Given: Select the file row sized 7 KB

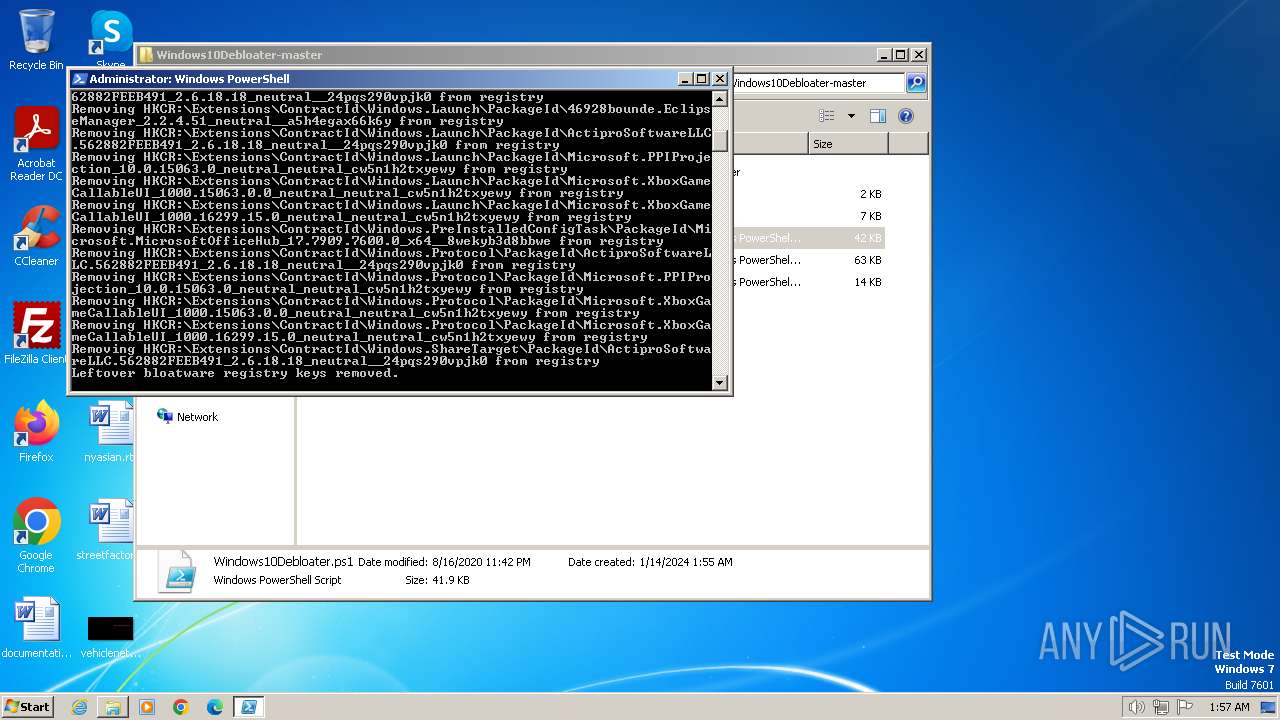Looking at the screenshot, I should point(808,216).
